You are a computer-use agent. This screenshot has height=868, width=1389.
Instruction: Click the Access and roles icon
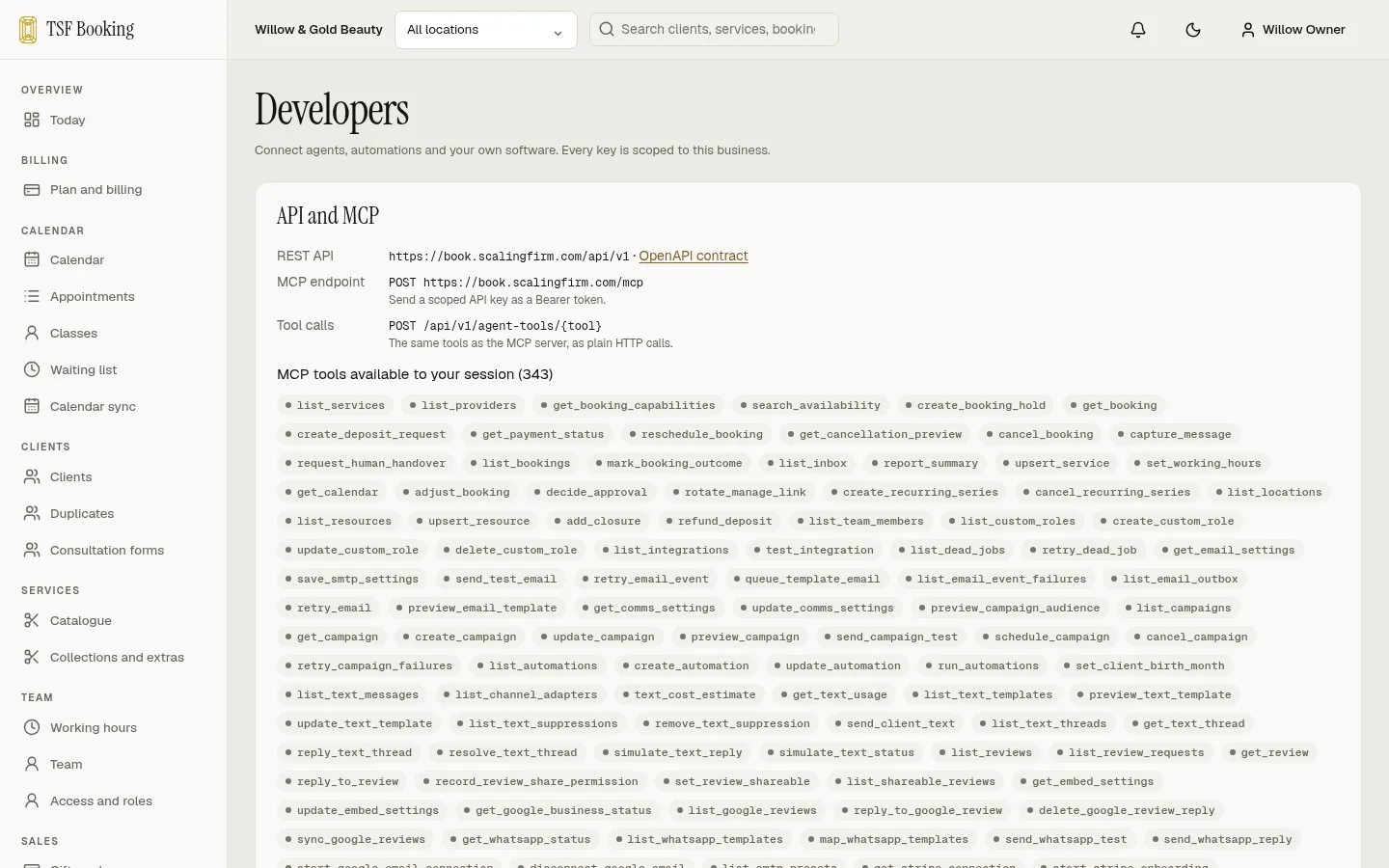[x=32, y=801]
